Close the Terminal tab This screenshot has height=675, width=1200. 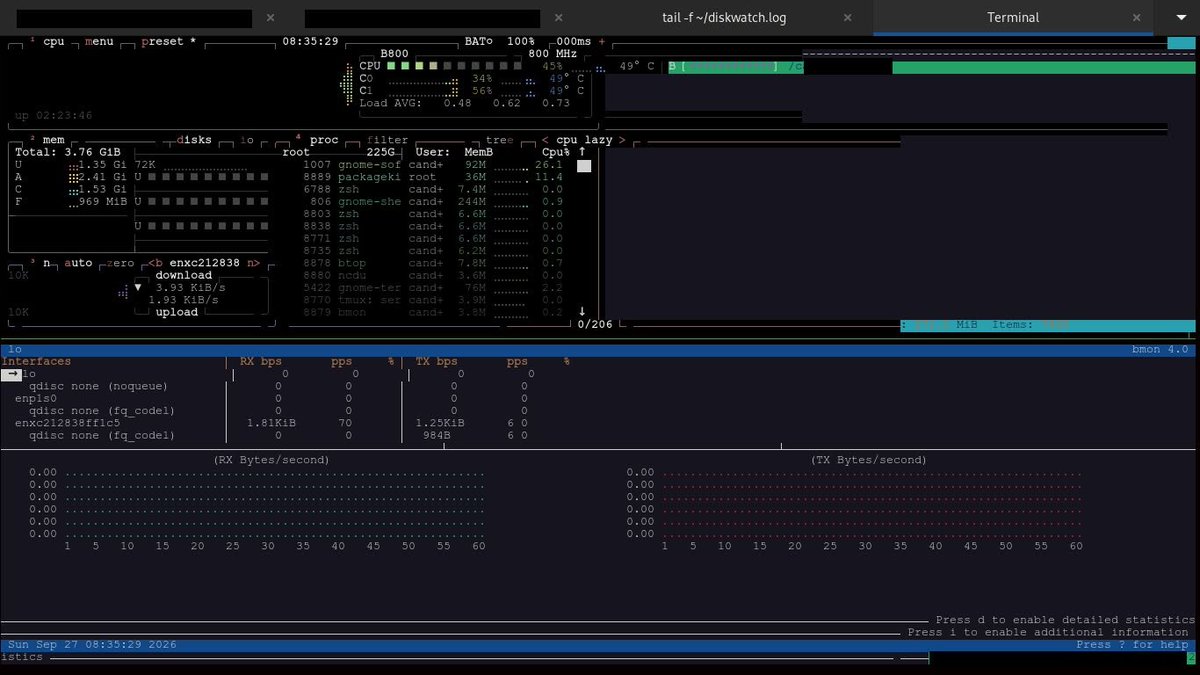tap(1134, 18)
